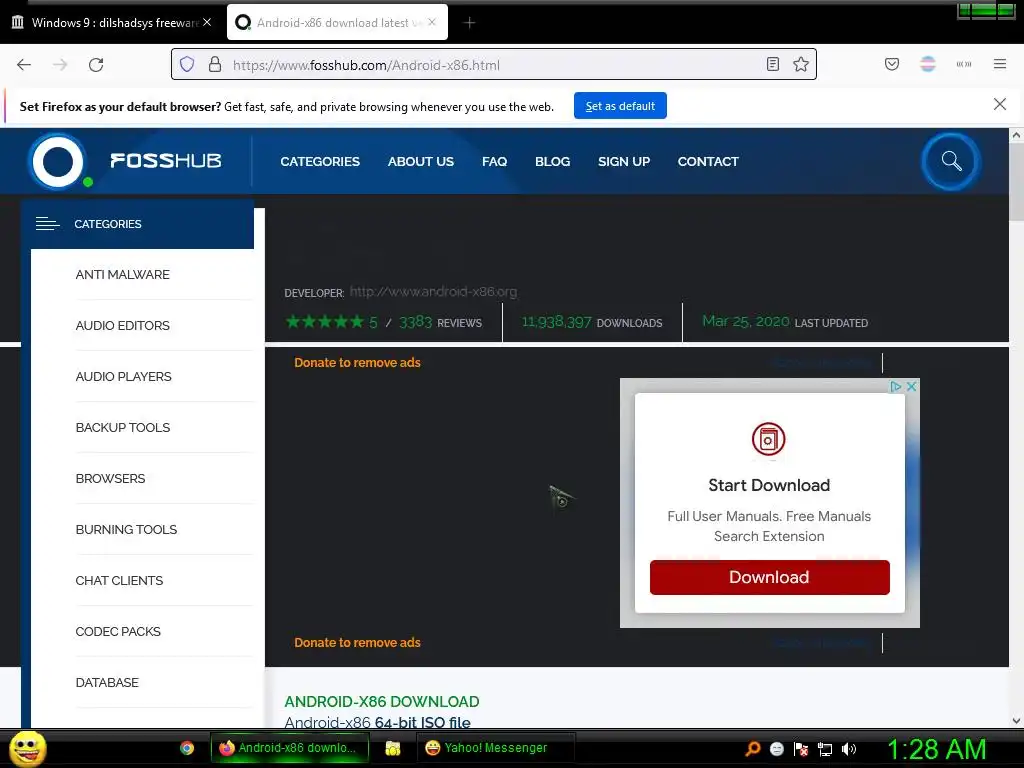The width and height of the screenshot is (1024, 768).
Task: Click the padlock site security icon
Action: pos(215,65)
